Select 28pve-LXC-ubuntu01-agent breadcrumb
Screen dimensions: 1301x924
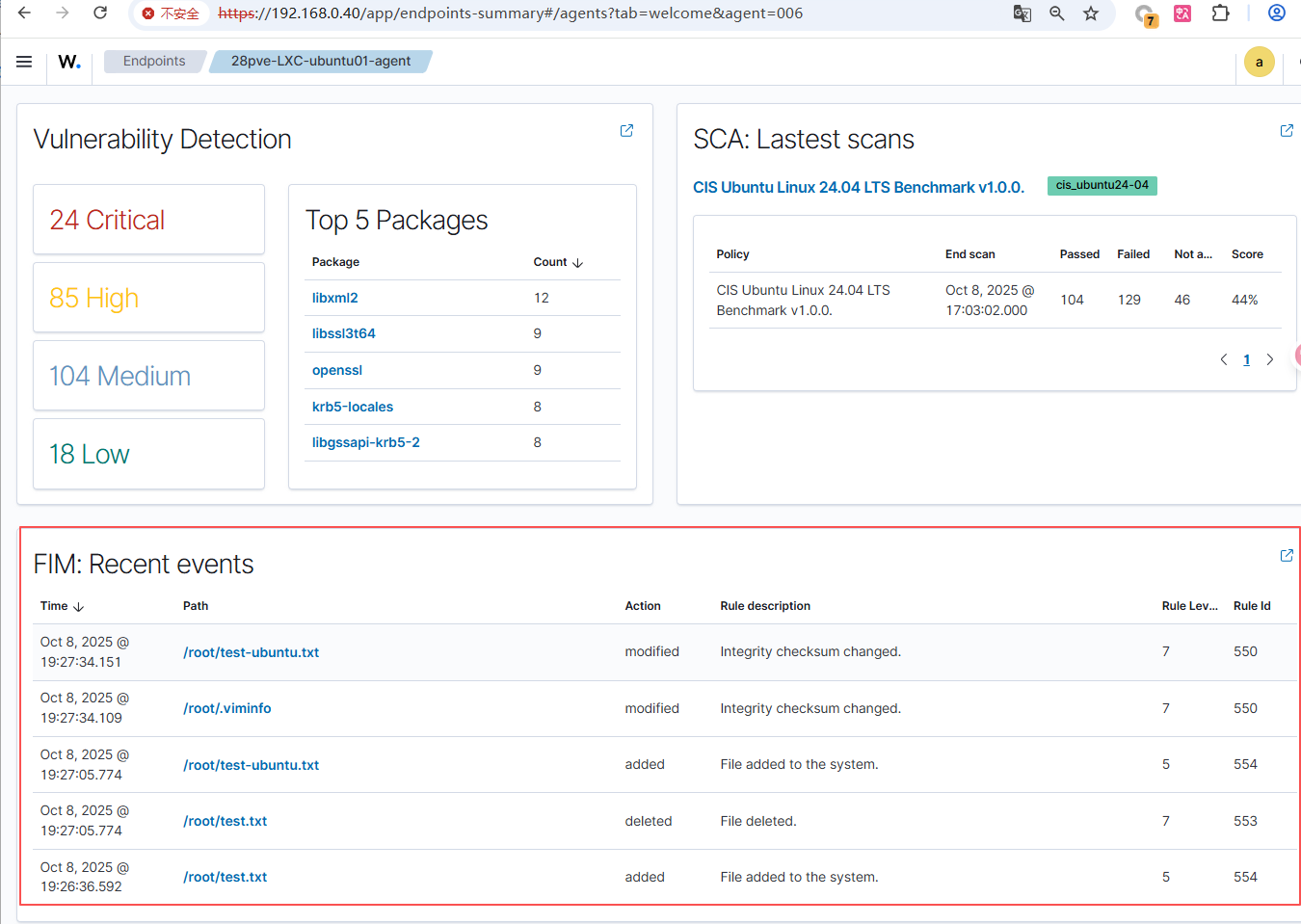[x=321, y=62]
